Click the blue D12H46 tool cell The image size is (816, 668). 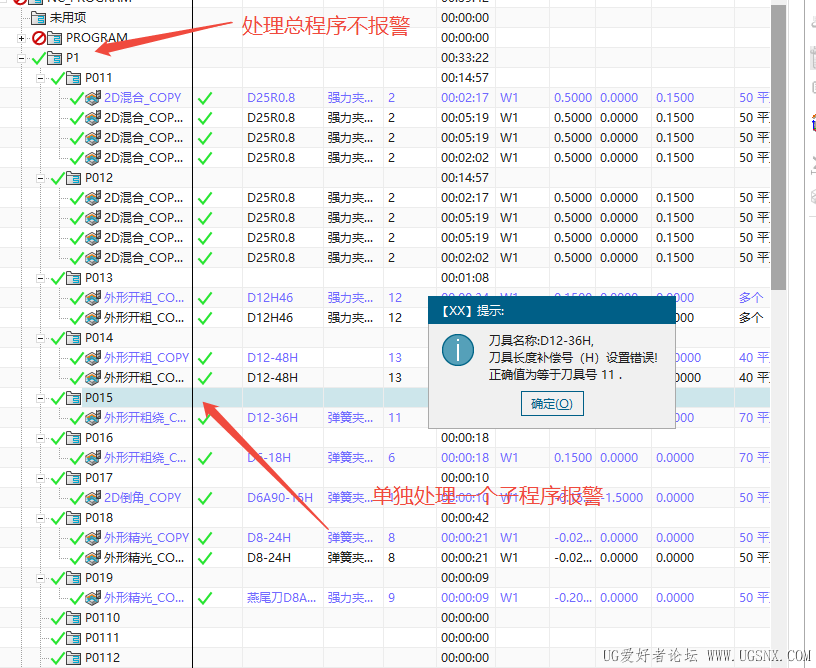270,298
